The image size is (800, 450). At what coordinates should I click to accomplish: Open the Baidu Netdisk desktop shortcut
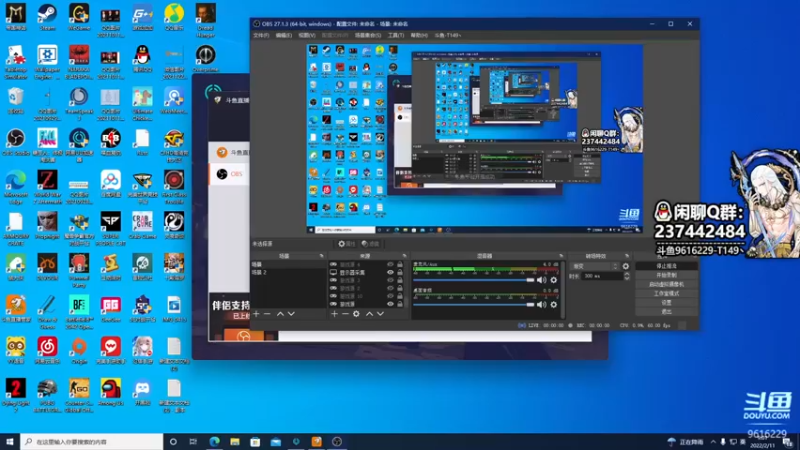pyautogui.click(x=110, y=185)
